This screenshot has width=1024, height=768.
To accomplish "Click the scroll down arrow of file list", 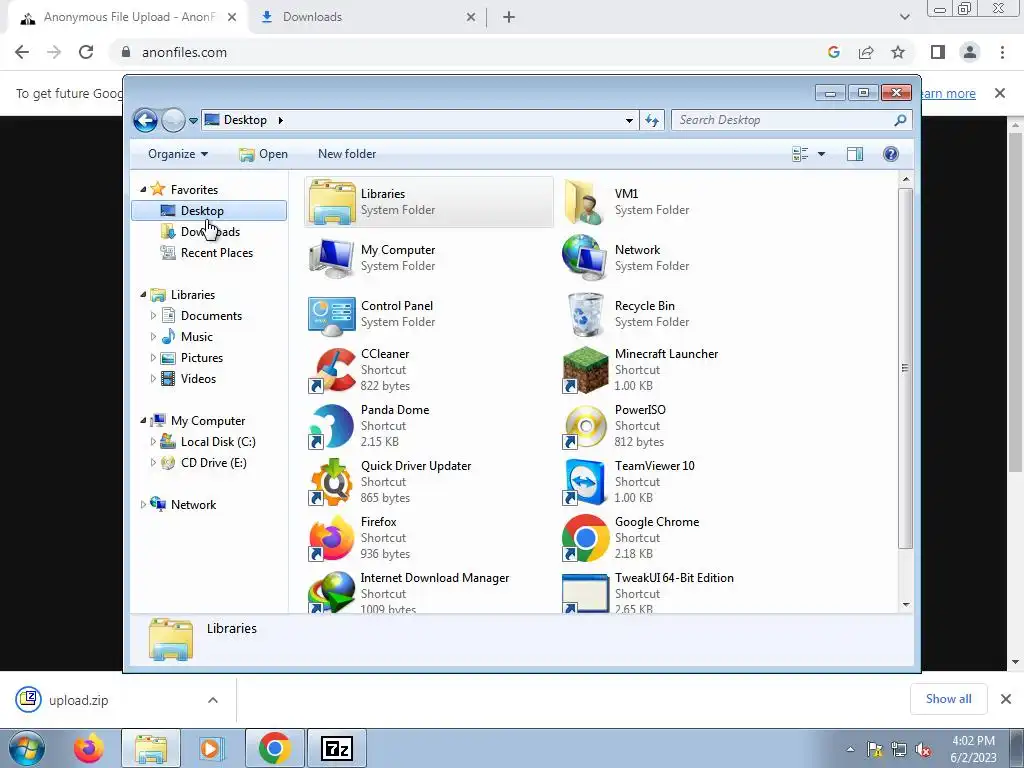I will coord(905,605).
